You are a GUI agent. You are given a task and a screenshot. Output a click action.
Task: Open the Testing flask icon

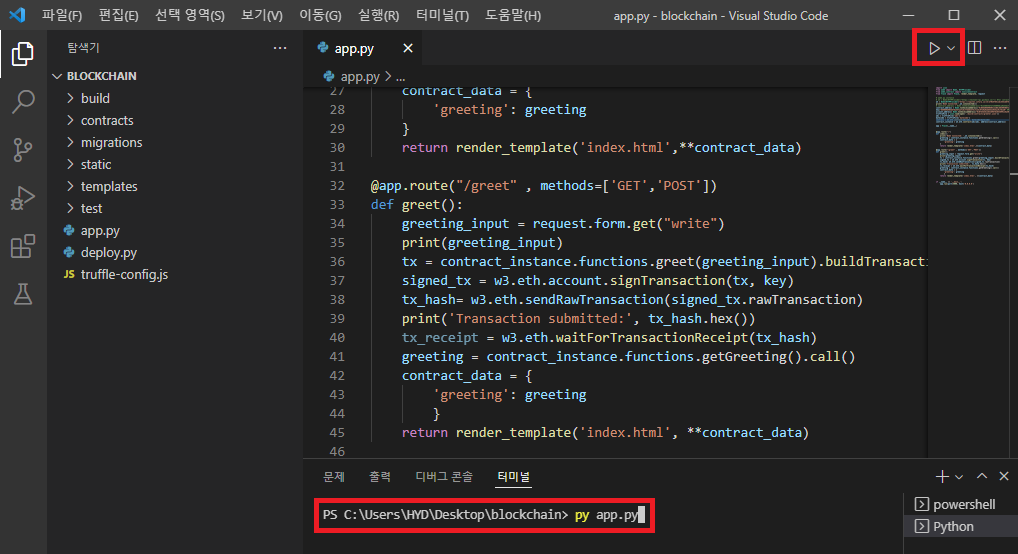[23, 294]
